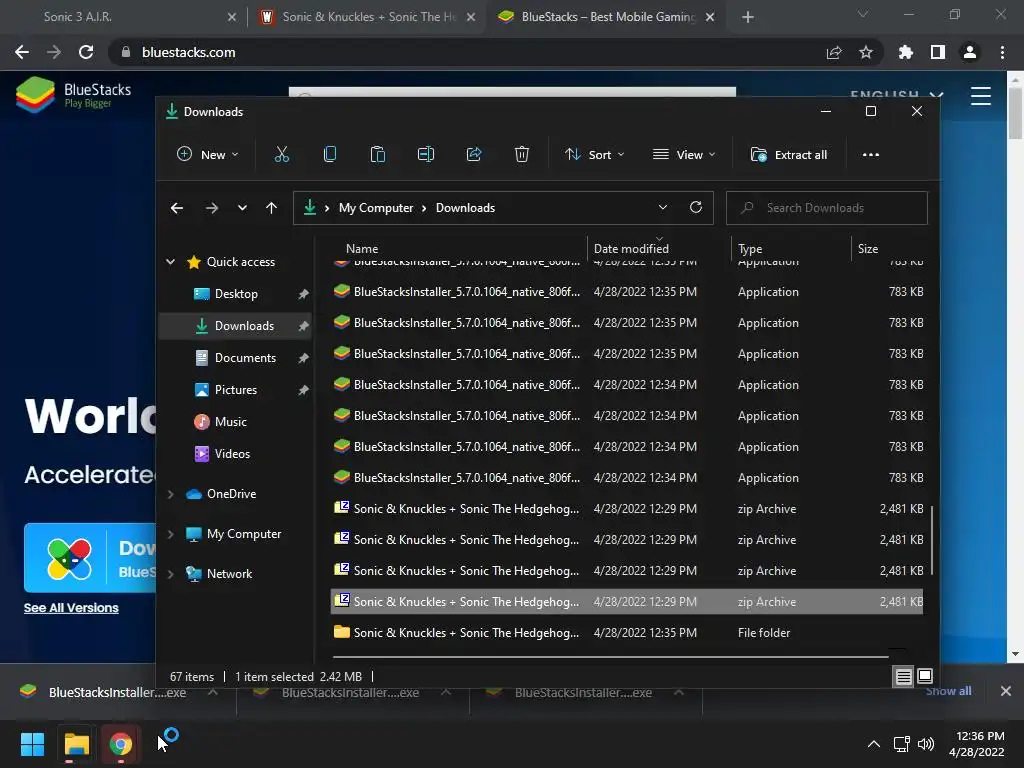This screenshot has height=768, width=1024.
Task: Select the Sonic & Knuckles File folder row
Action: (x=627, y=633)
